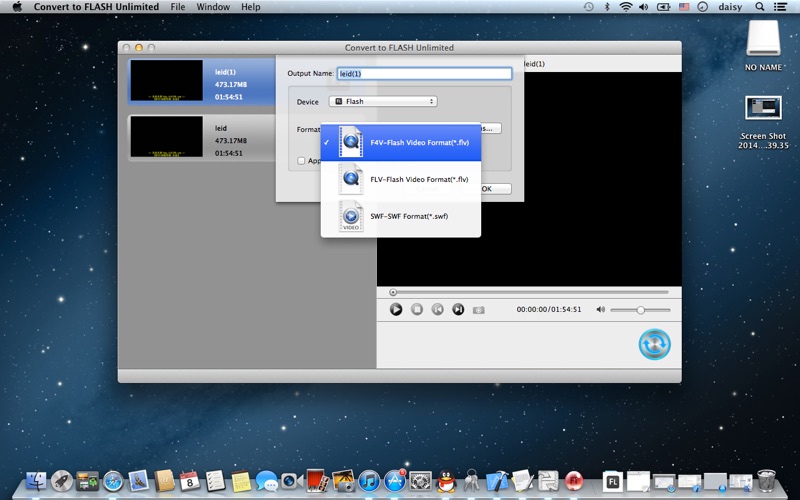
Task: Open Reminders checklist in the Dock
Action: pyautogui.click(x=215, y=481)
